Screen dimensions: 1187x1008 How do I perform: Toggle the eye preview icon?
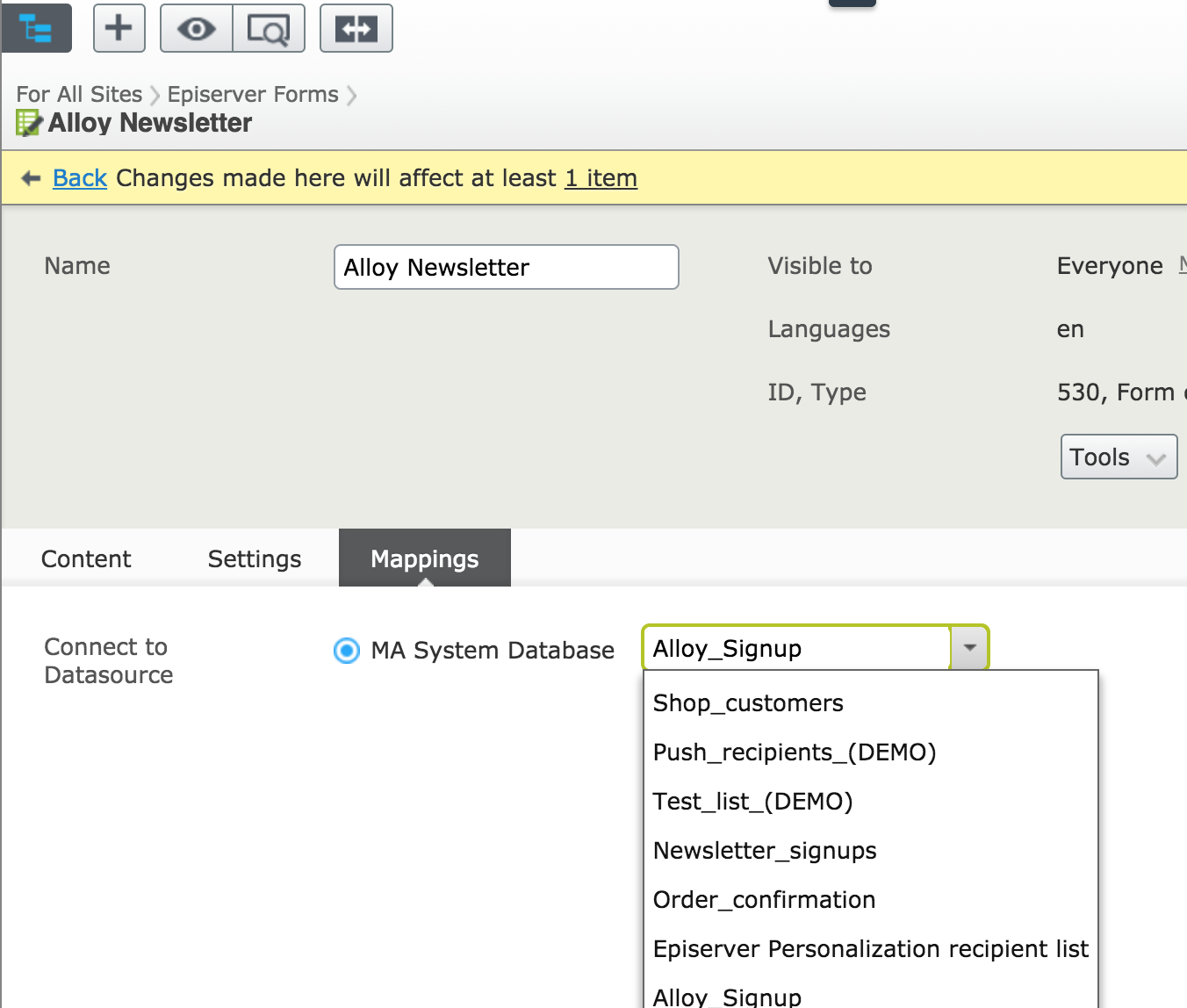pyautogui.click(x=197, y=28)
